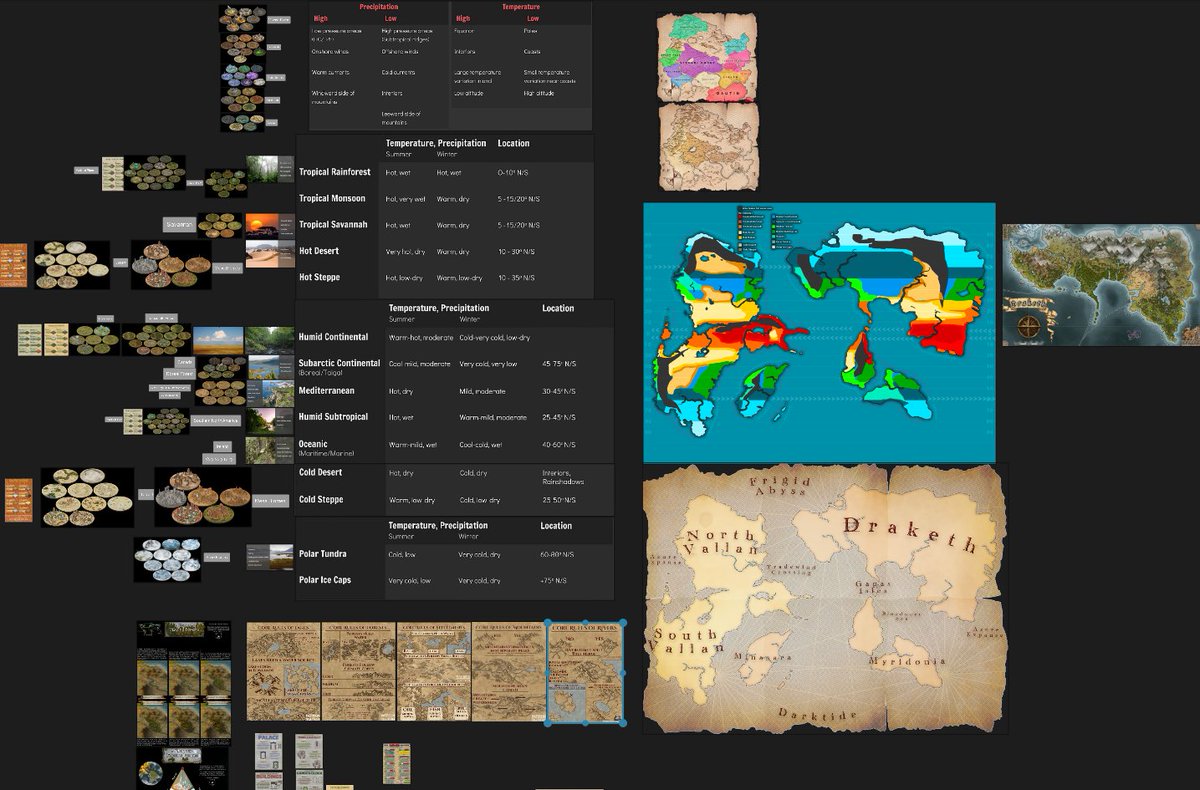Click the bottom-right handle of the Rivers sheet
This screenshot has width=1200, height=790.
pyautogui.click(x=622, y=723)
